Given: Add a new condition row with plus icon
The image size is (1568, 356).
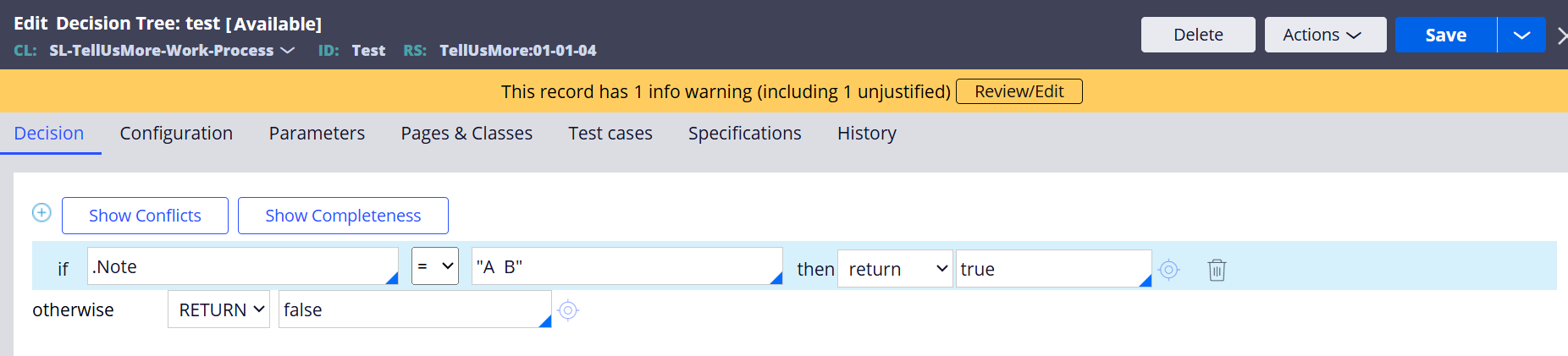Looking at the screenshot, I should [41, 212].
